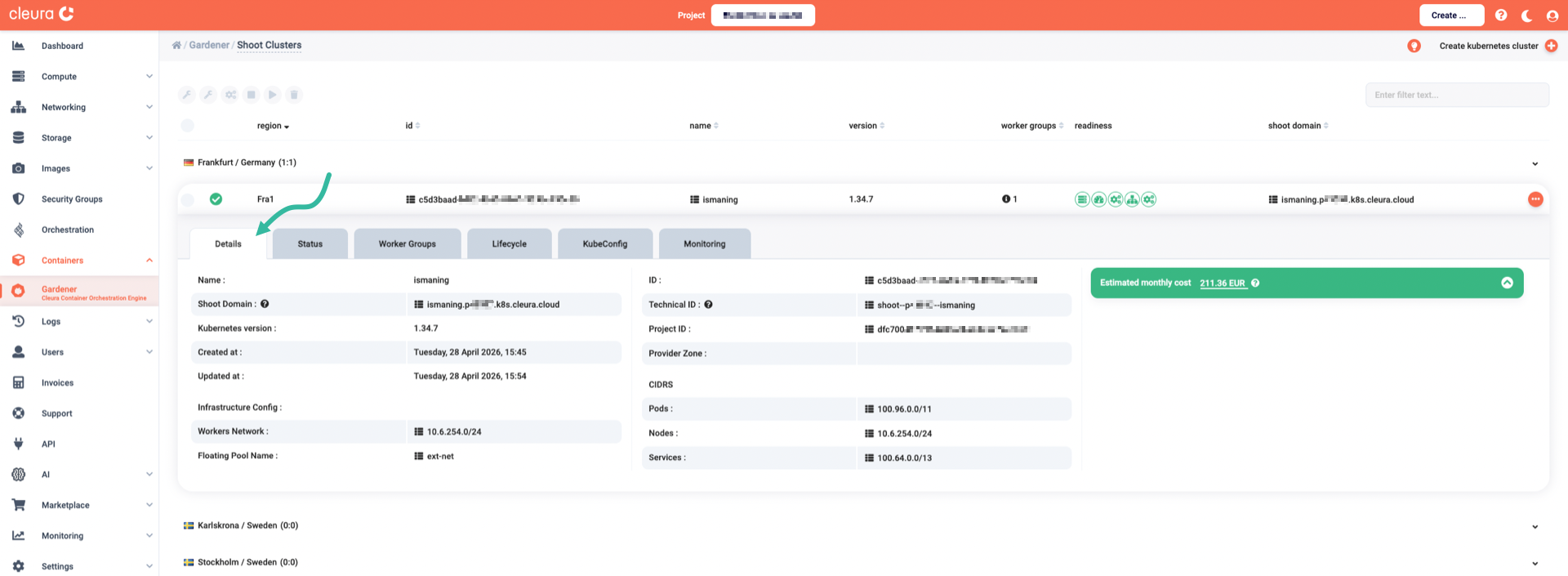1568x576 pixels.
Task: Sort by shoot domain column
Action: pyautogui.click(x=1298, y=126)
